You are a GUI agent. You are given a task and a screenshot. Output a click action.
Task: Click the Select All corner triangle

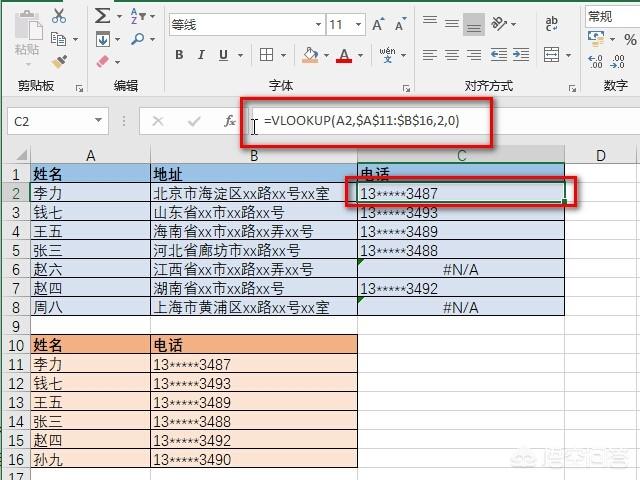tap(20, 155)
